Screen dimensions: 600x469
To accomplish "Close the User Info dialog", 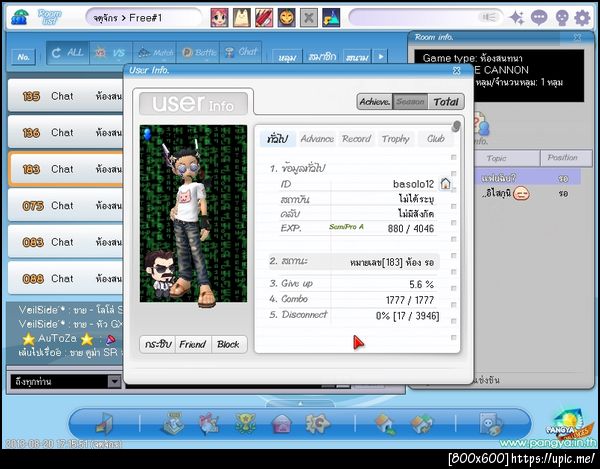I will point(457,70).
